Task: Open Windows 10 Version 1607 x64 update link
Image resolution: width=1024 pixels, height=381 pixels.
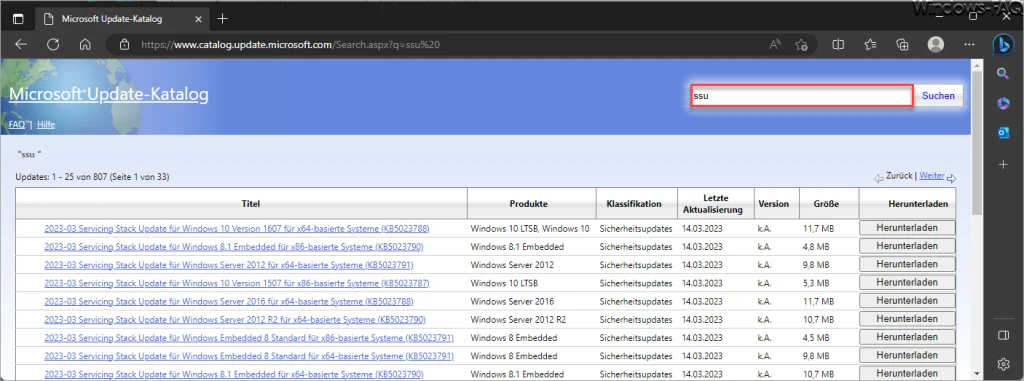Action: click(237, 229)
